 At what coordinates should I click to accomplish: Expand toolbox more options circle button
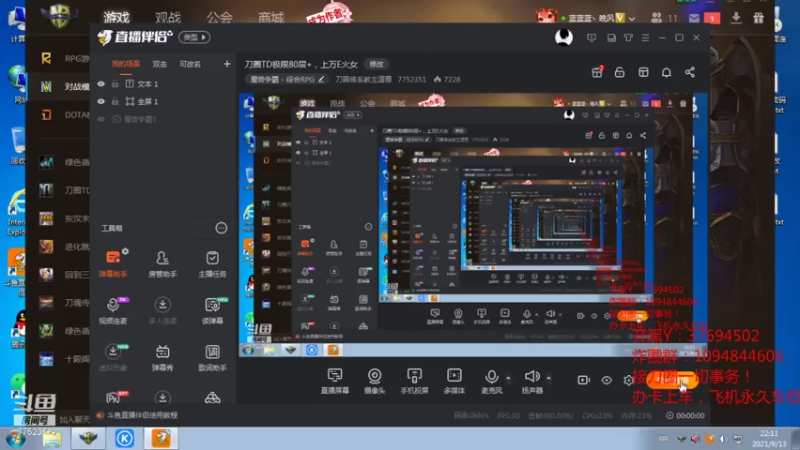221,228
